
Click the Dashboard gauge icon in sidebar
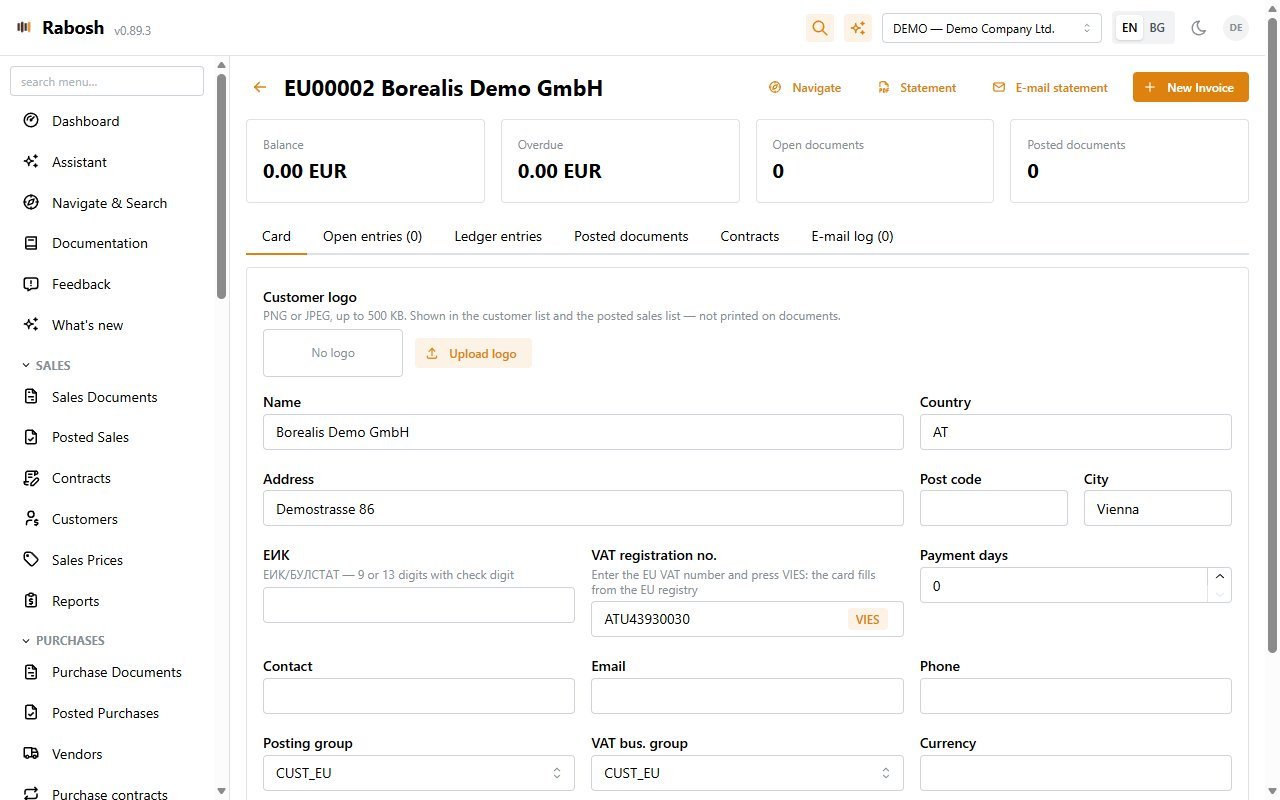(x=31, y=121)
